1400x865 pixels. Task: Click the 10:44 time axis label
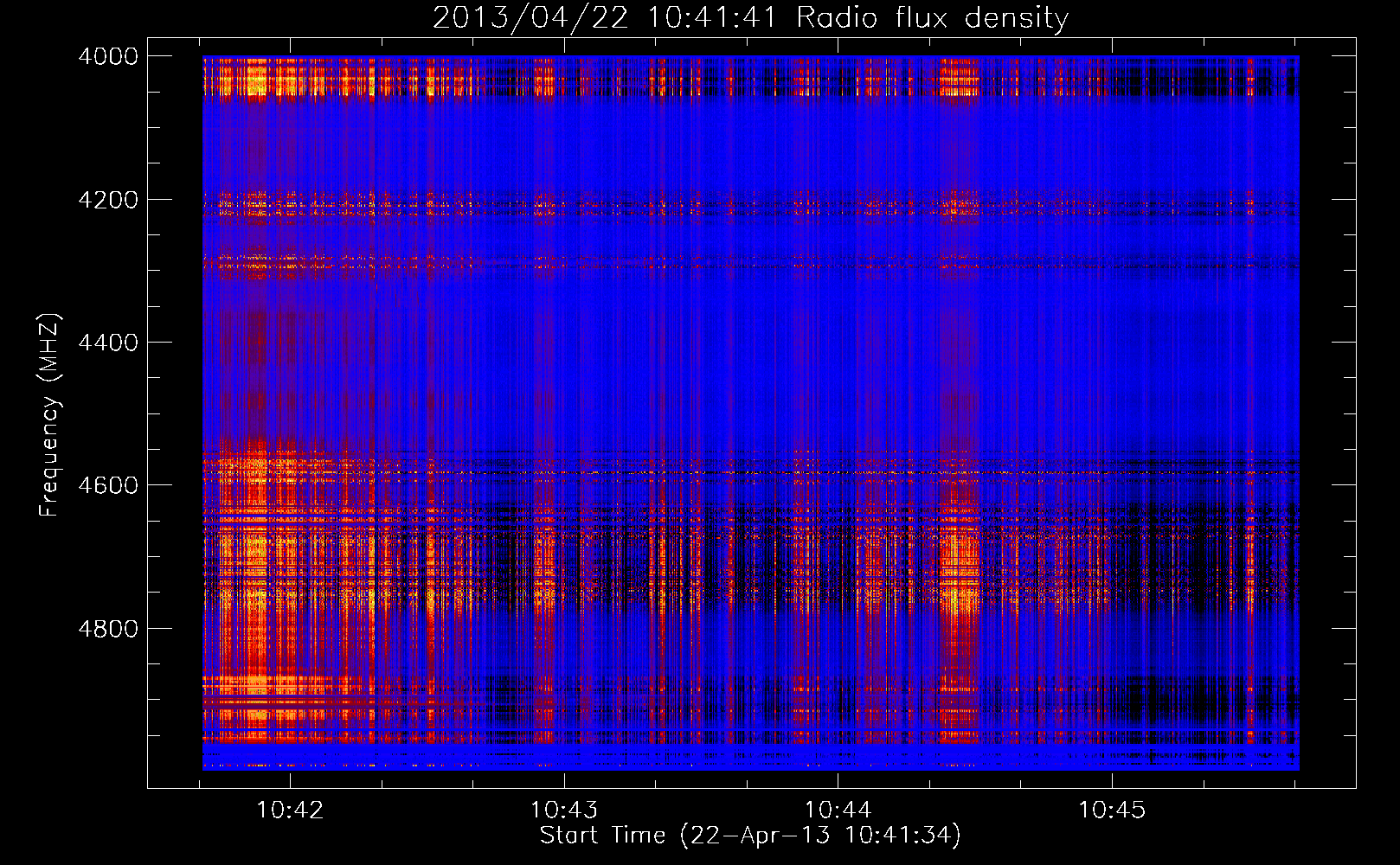coord(838,810)
